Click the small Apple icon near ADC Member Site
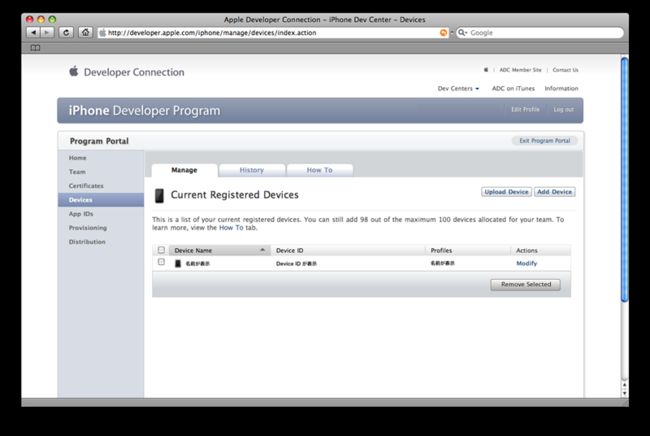Screen dimensions: 650x436 point(486,70)
